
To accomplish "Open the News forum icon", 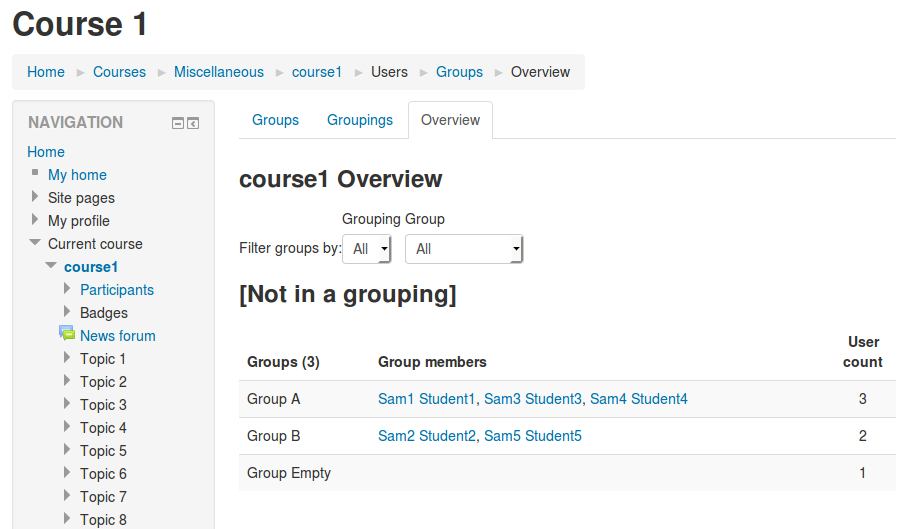I will (x=67, y=333).
